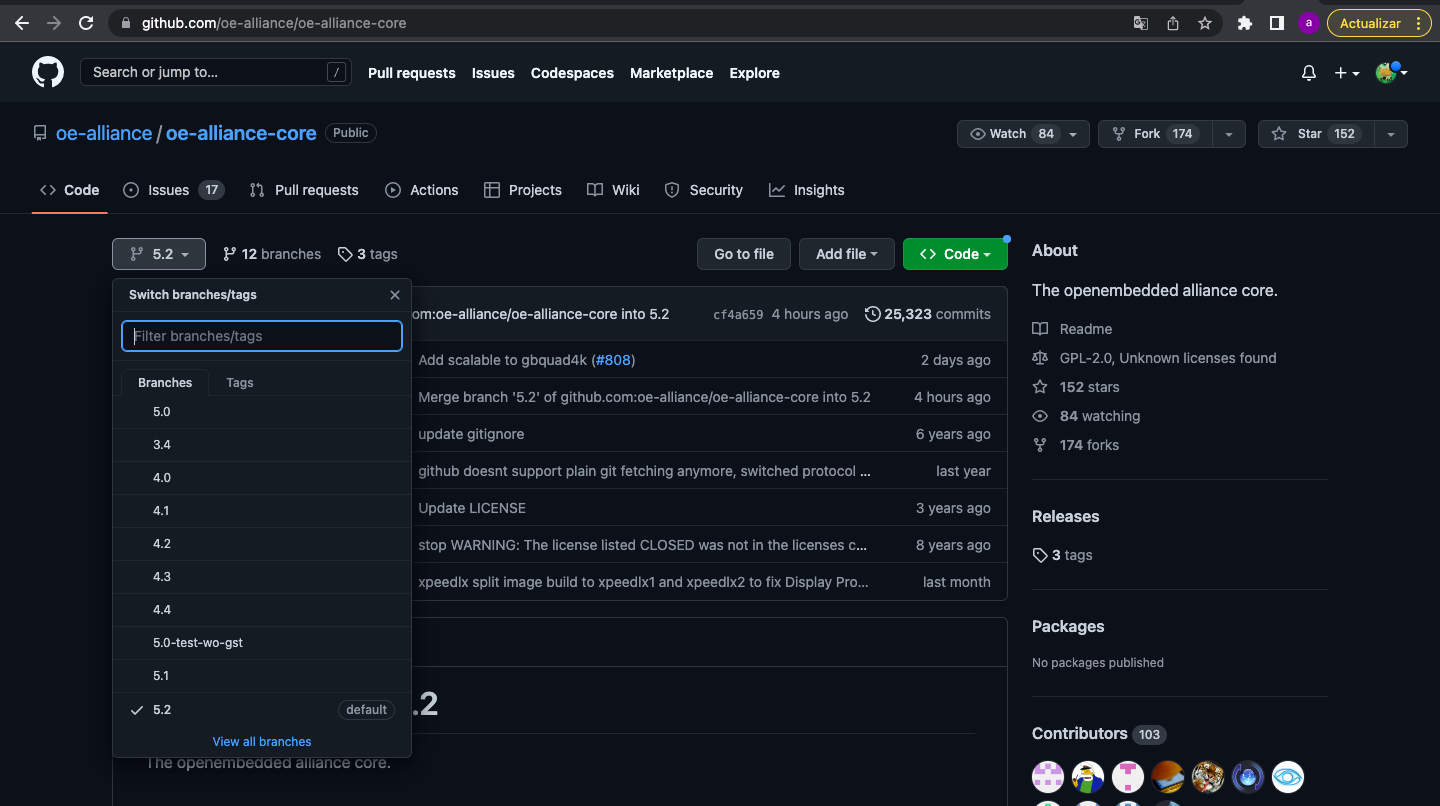Close the Switch branches/tags popup
1440x806 pixels.
(x=395, y=295)
